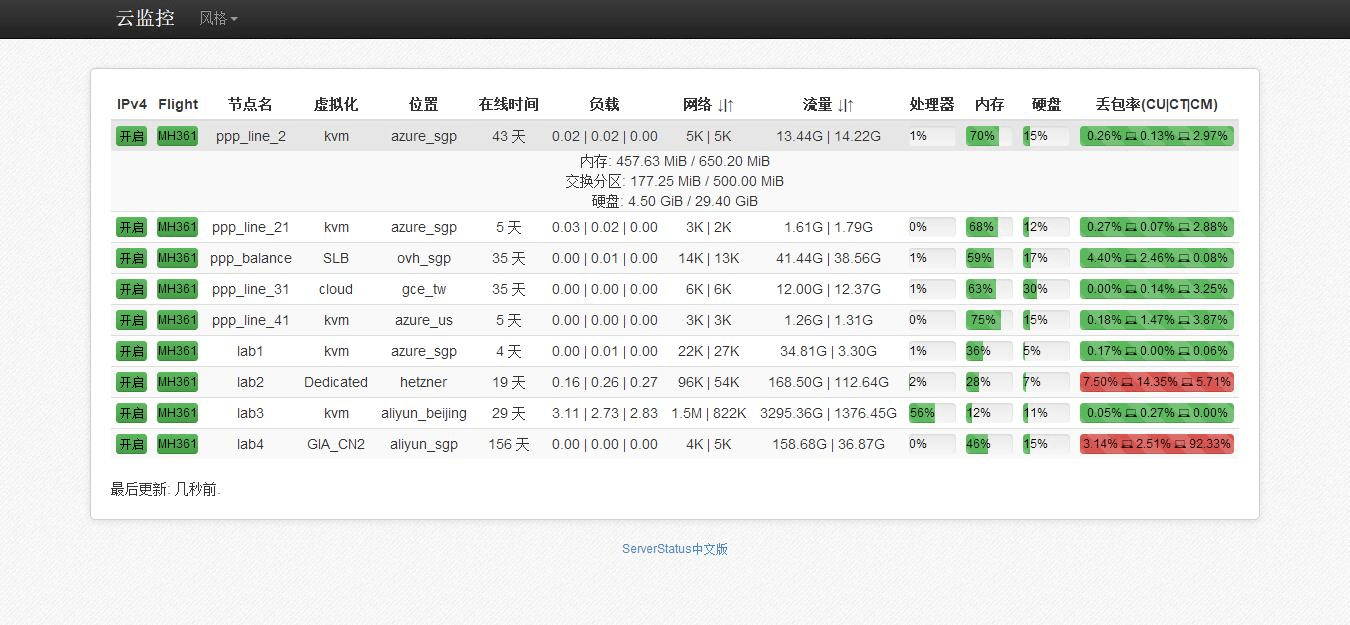Click the 开启 status icon for lab3

point(131,413)
